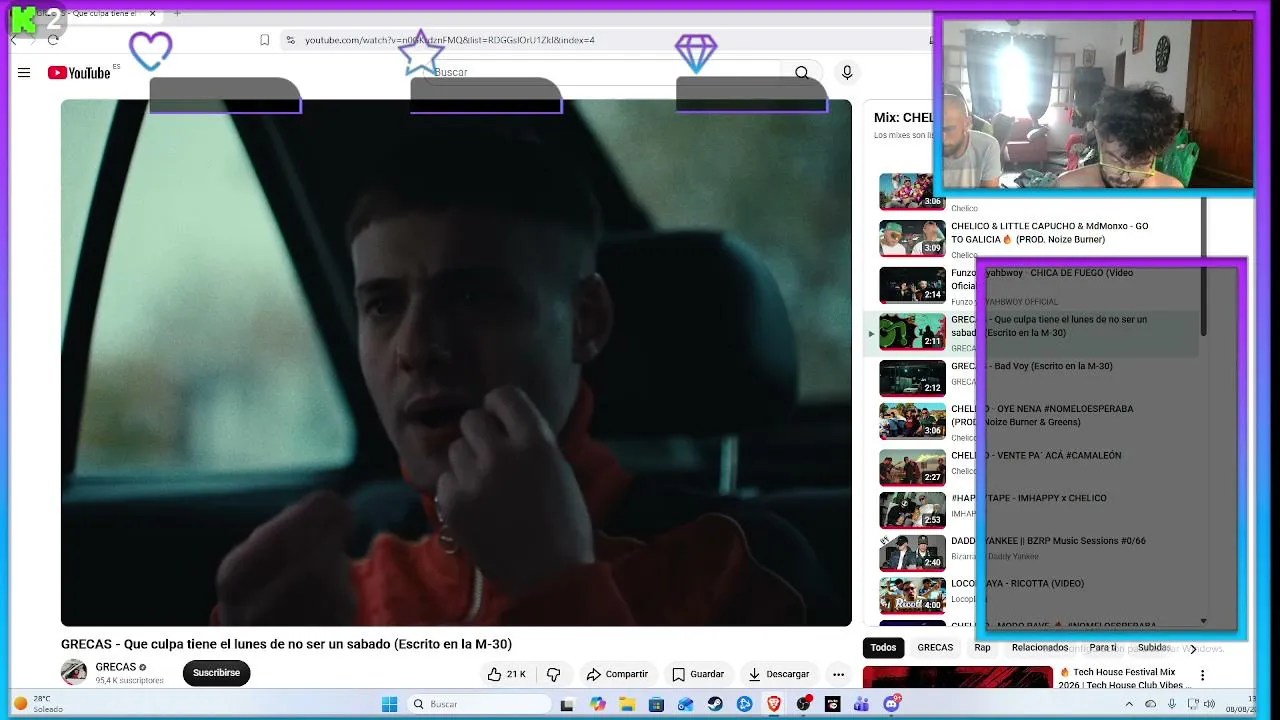
Task: Play the CHELICO GO TO GALICIA thumbnail
Action: (912, 240)
